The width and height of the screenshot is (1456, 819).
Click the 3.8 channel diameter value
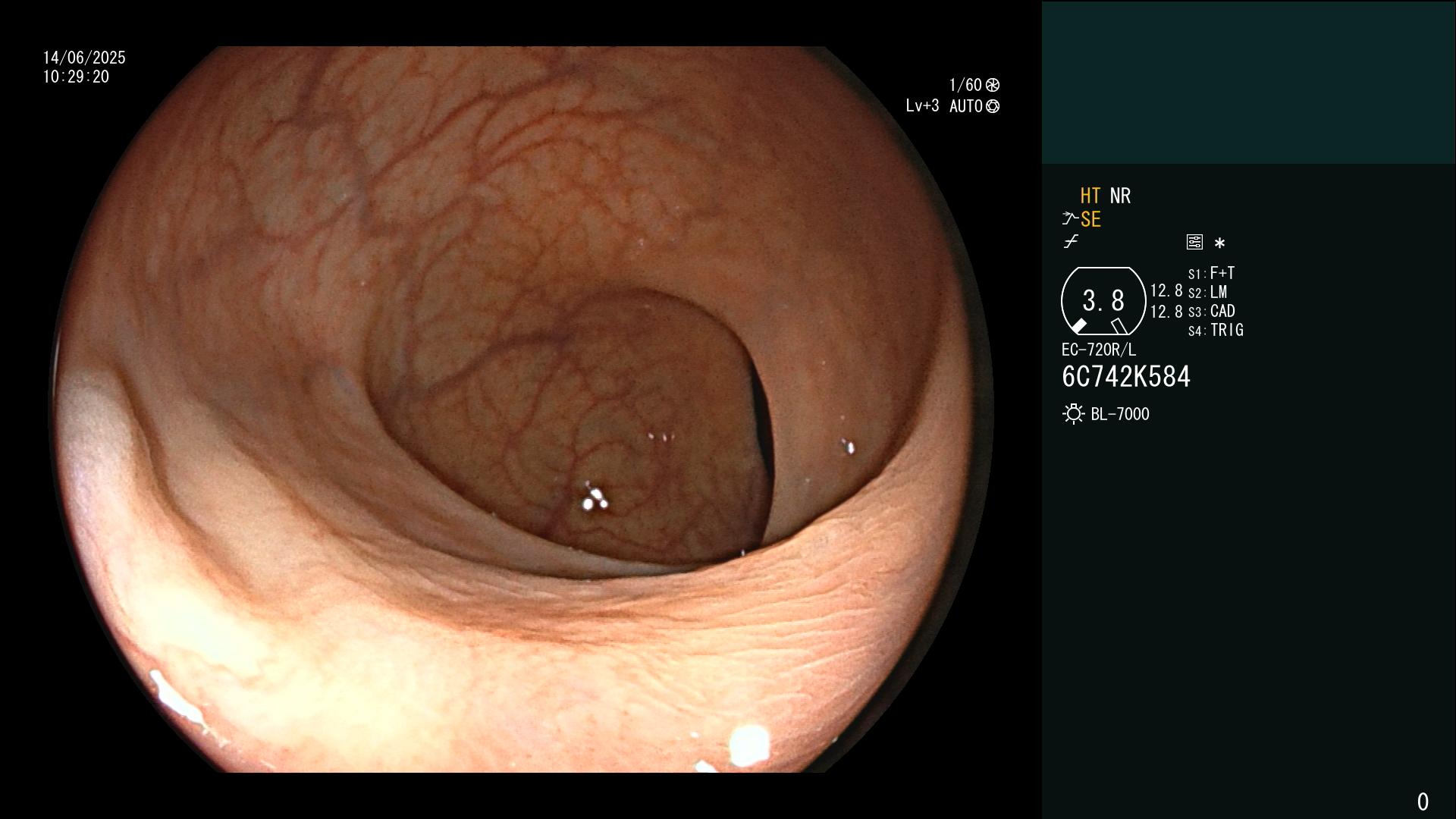pyautogui.click(x=1103, y=301)
